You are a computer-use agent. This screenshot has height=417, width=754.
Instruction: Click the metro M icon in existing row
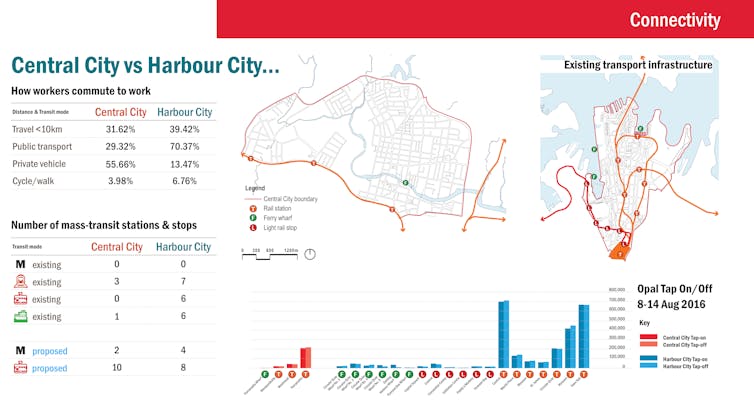pyautogui.click(x=20, y=265)
